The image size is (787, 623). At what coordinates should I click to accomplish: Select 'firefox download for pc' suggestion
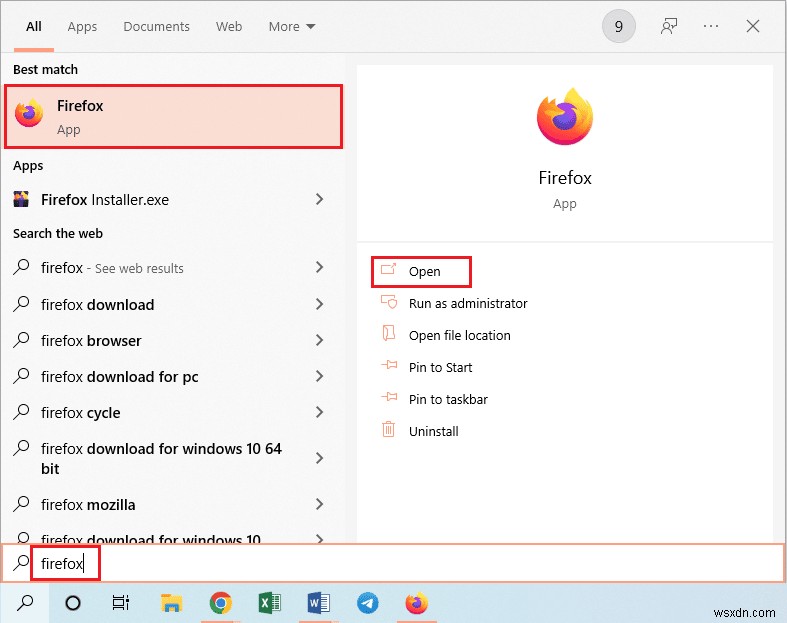click(119, 377)
